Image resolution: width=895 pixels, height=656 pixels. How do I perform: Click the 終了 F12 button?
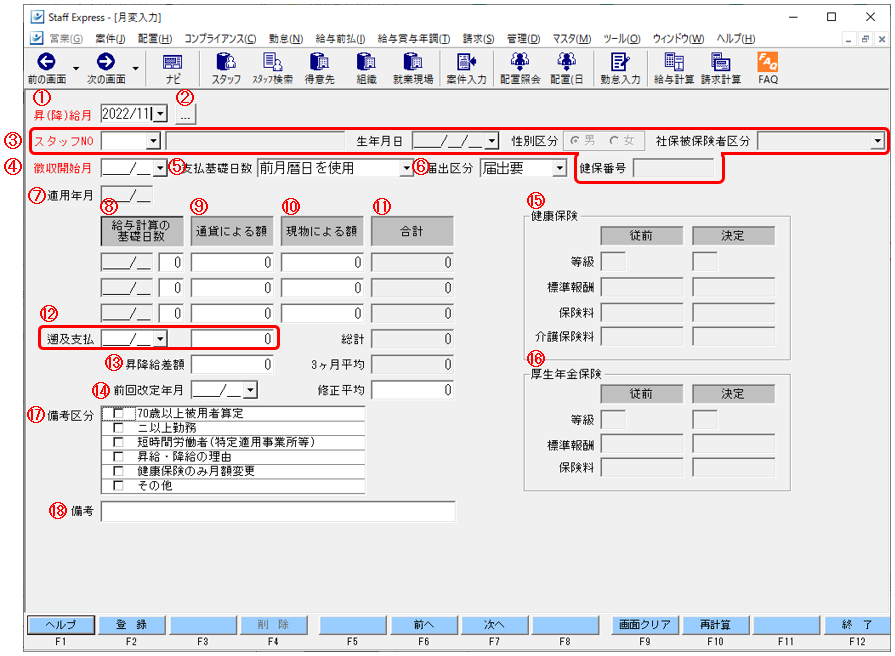pyautogui.click(x=857, y=625)
